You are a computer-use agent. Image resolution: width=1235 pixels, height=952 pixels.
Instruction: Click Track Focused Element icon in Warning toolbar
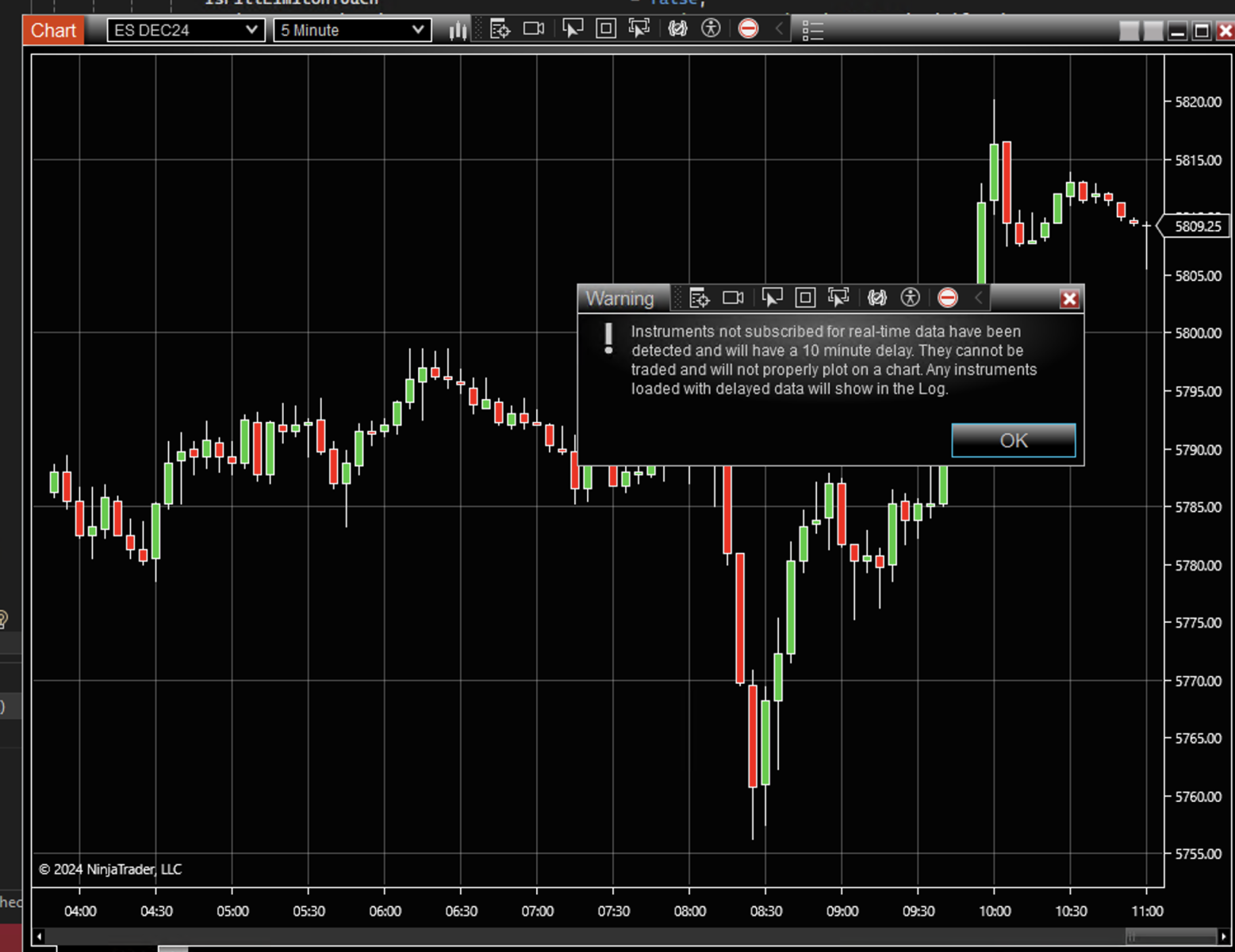click(x=838, y=297)
